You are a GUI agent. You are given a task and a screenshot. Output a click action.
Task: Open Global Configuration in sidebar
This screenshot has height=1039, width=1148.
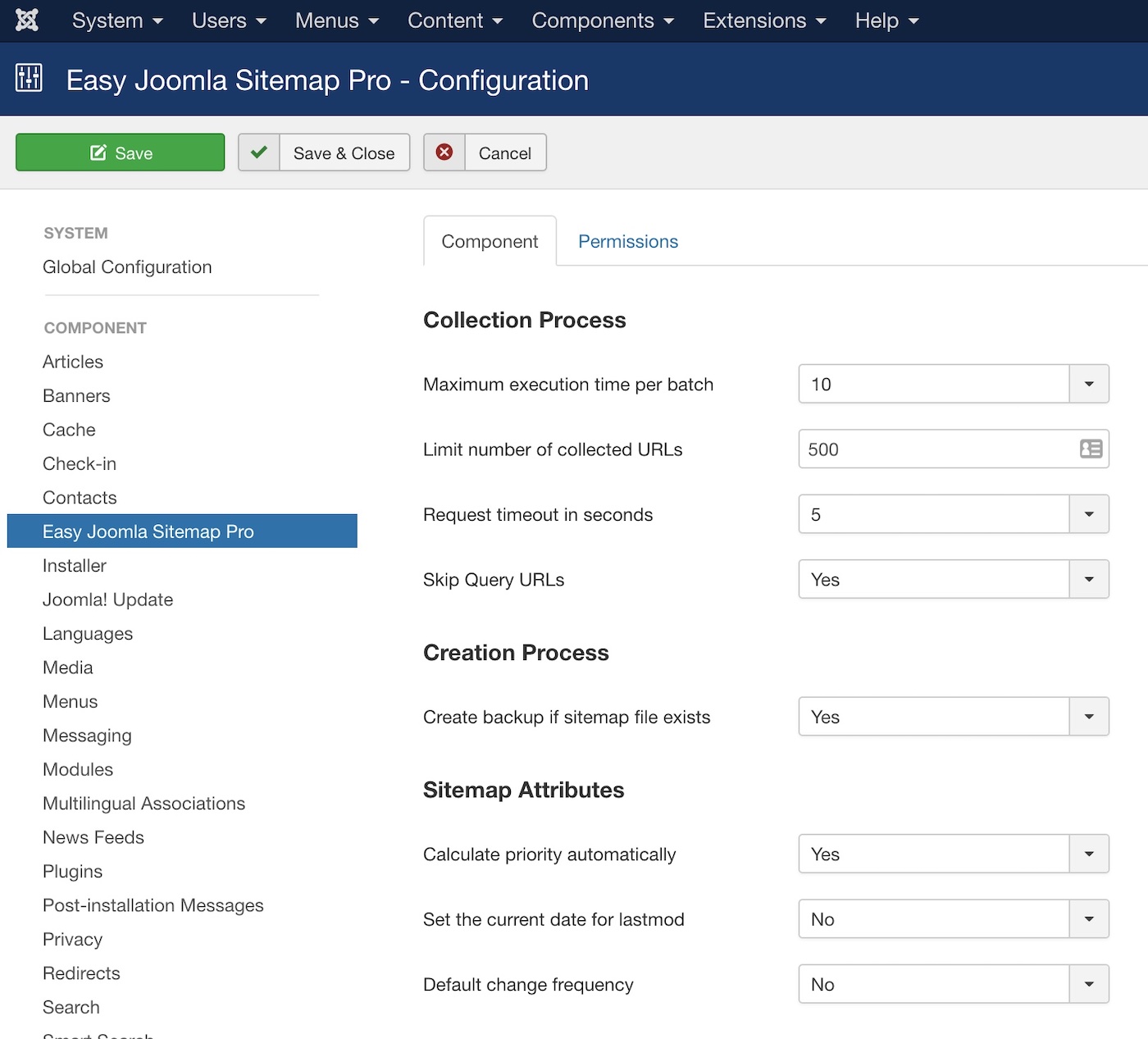pos(127,267)
